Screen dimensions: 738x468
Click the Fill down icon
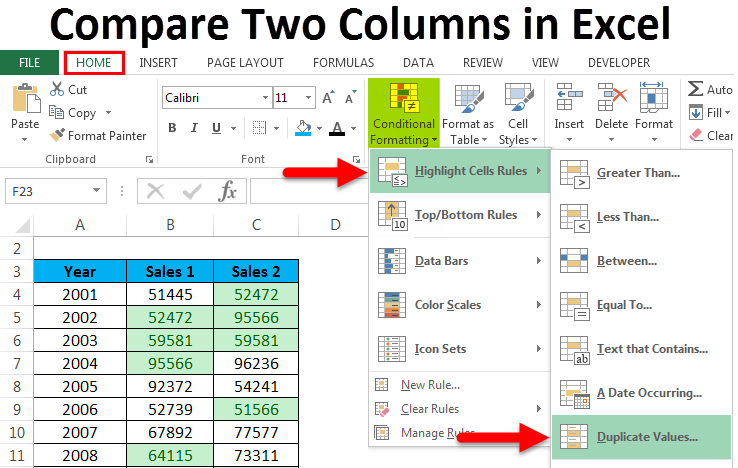click(695, 113)
